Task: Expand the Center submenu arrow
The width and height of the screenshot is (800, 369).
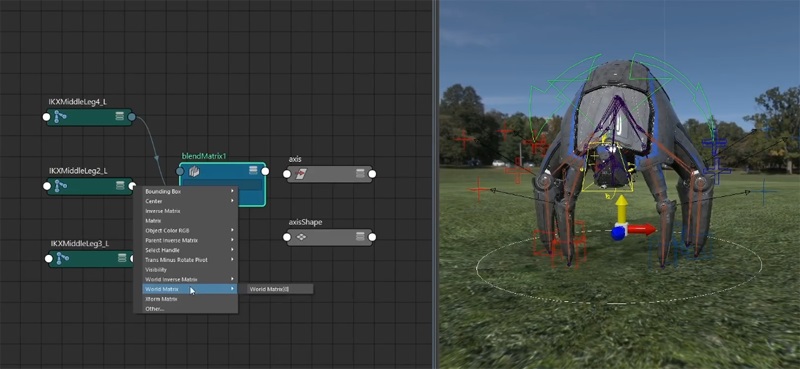Action: coord(232,201)
